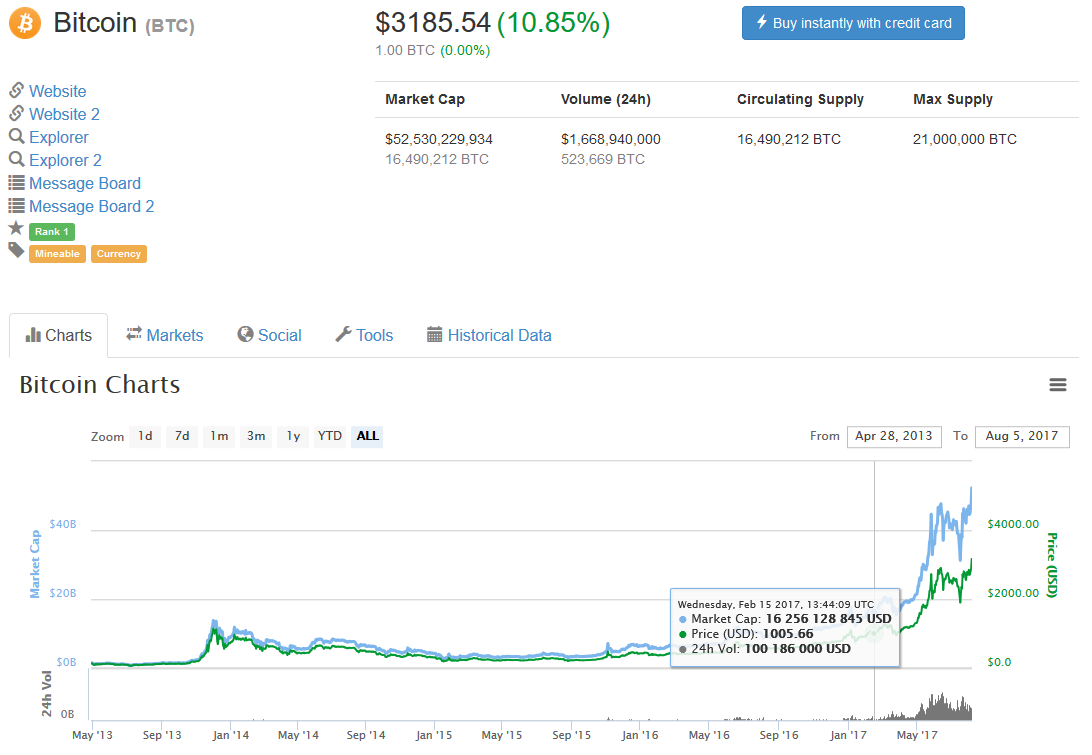Image resolution: width=1092 pixels, height=755 pixels.
Task: Click the $1,668,940,000 volume value
Action: click(611, 139)
